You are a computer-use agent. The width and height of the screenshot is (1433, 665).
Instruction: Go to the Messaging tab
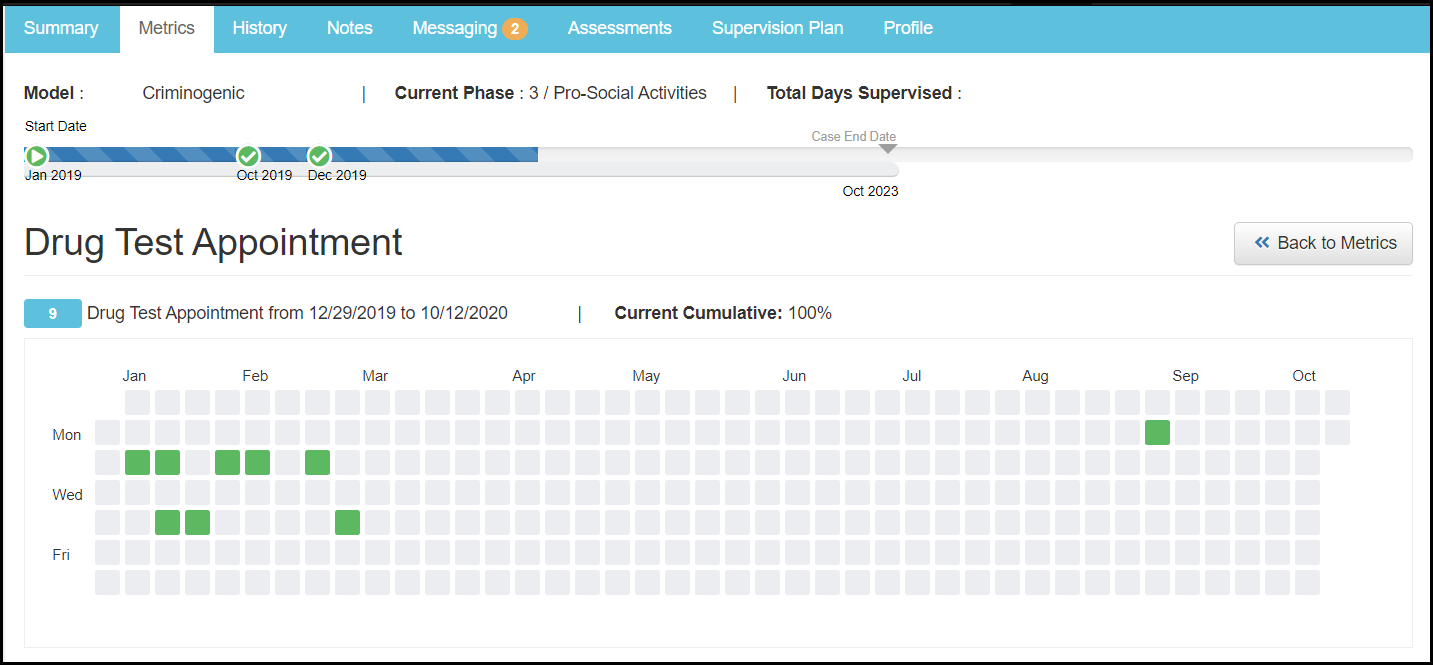click(455, 28)
